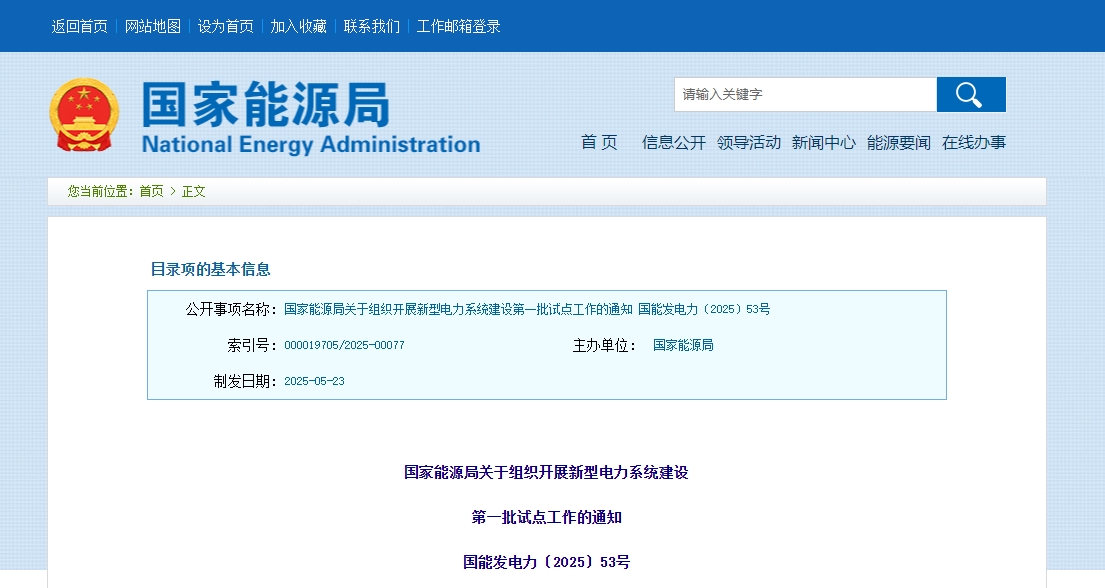Focus the 请输入关键字 search field

tap(805, 94)
